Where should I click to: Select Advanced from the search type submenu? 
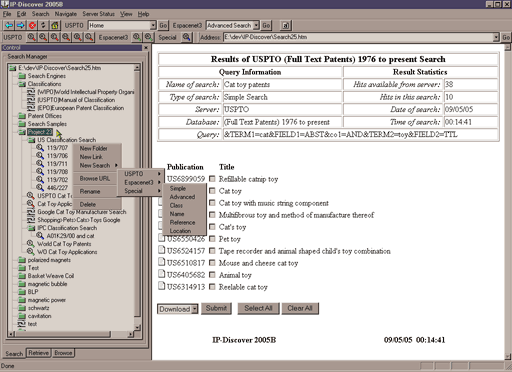(184, 197)
